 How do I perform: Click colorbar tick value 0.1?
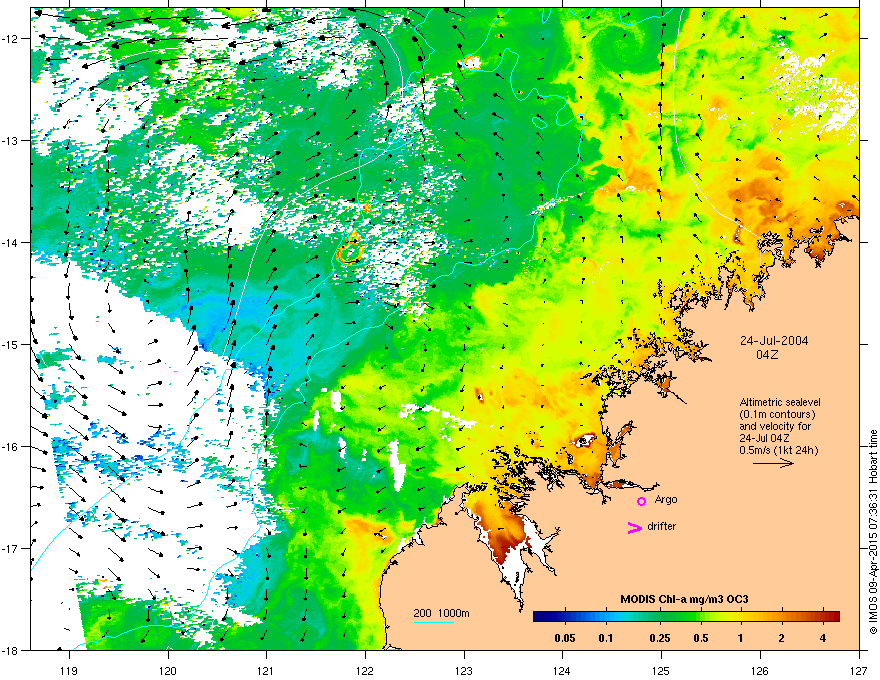[606, 638]
